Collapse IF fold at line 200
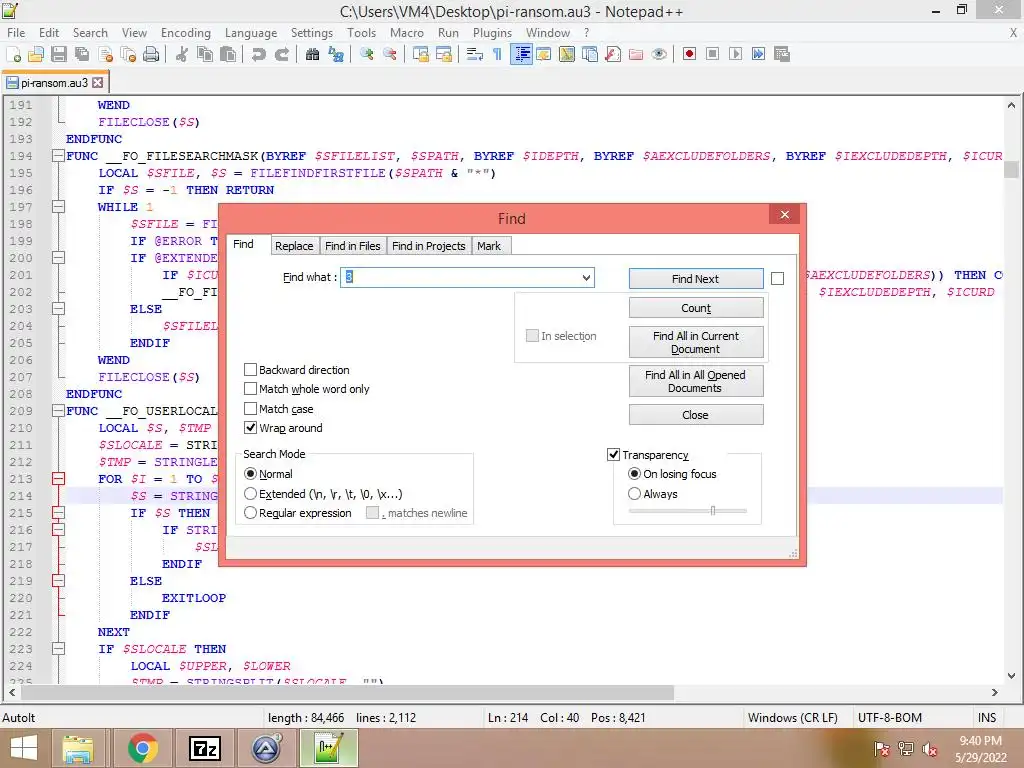The width and height of the screenshot is (1024, 768). click(x=58, y=257)
